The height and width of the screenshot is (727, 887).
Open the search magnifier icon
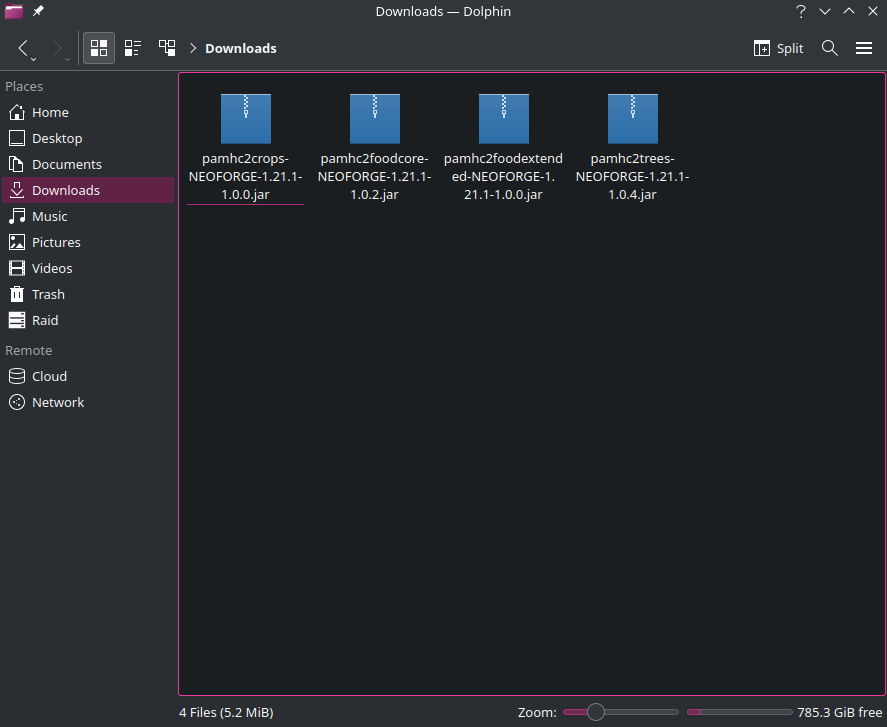[829, 48]
